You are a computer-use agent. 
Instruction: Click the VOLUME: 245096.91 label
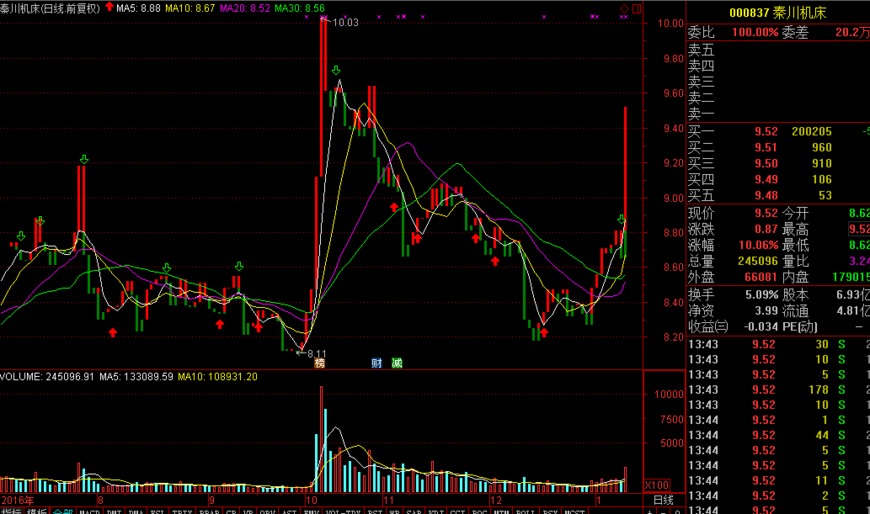[47, 377]
